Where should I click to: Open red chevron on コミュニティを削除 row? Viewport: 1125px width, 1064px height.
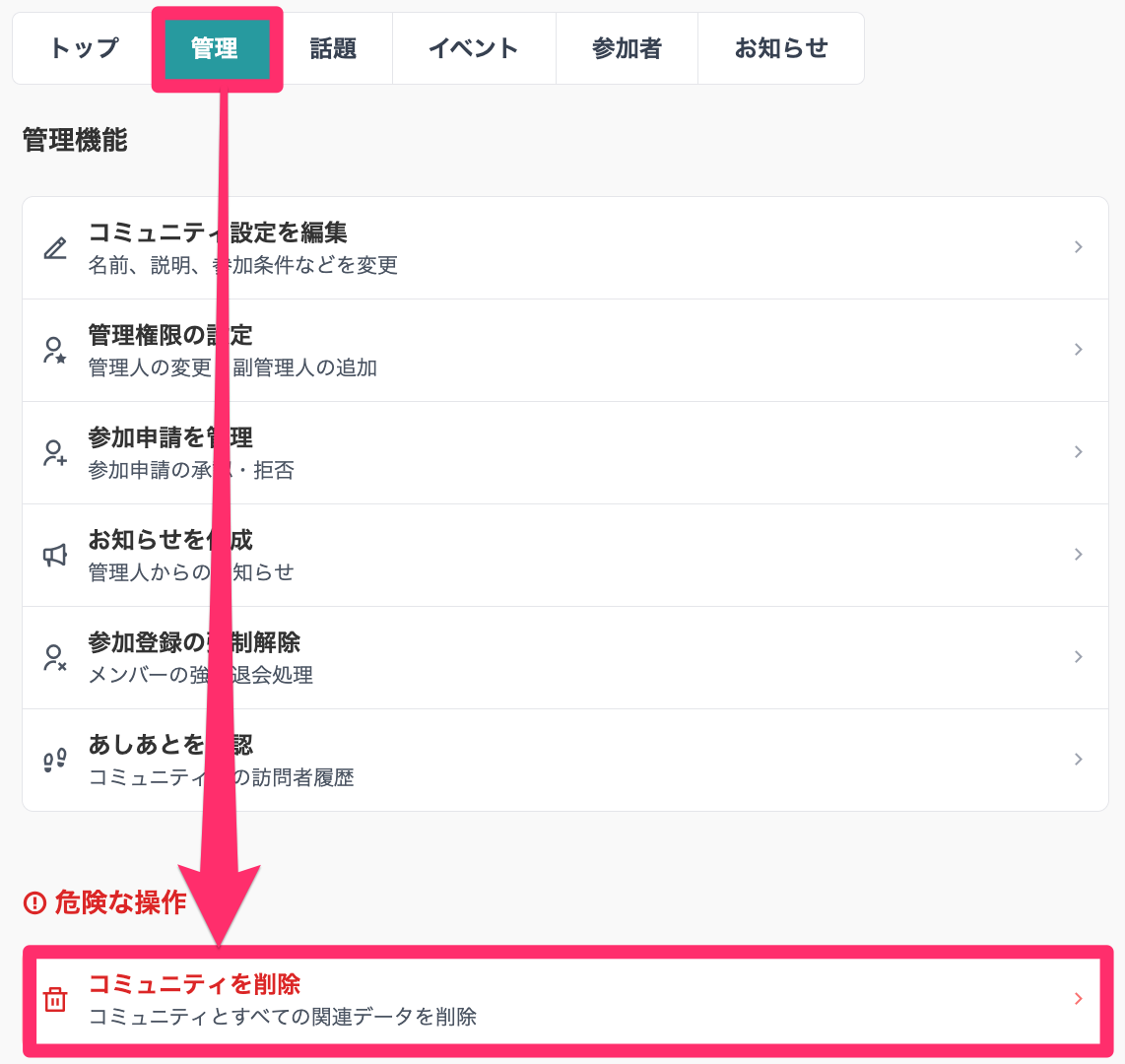pos(1078,999)
